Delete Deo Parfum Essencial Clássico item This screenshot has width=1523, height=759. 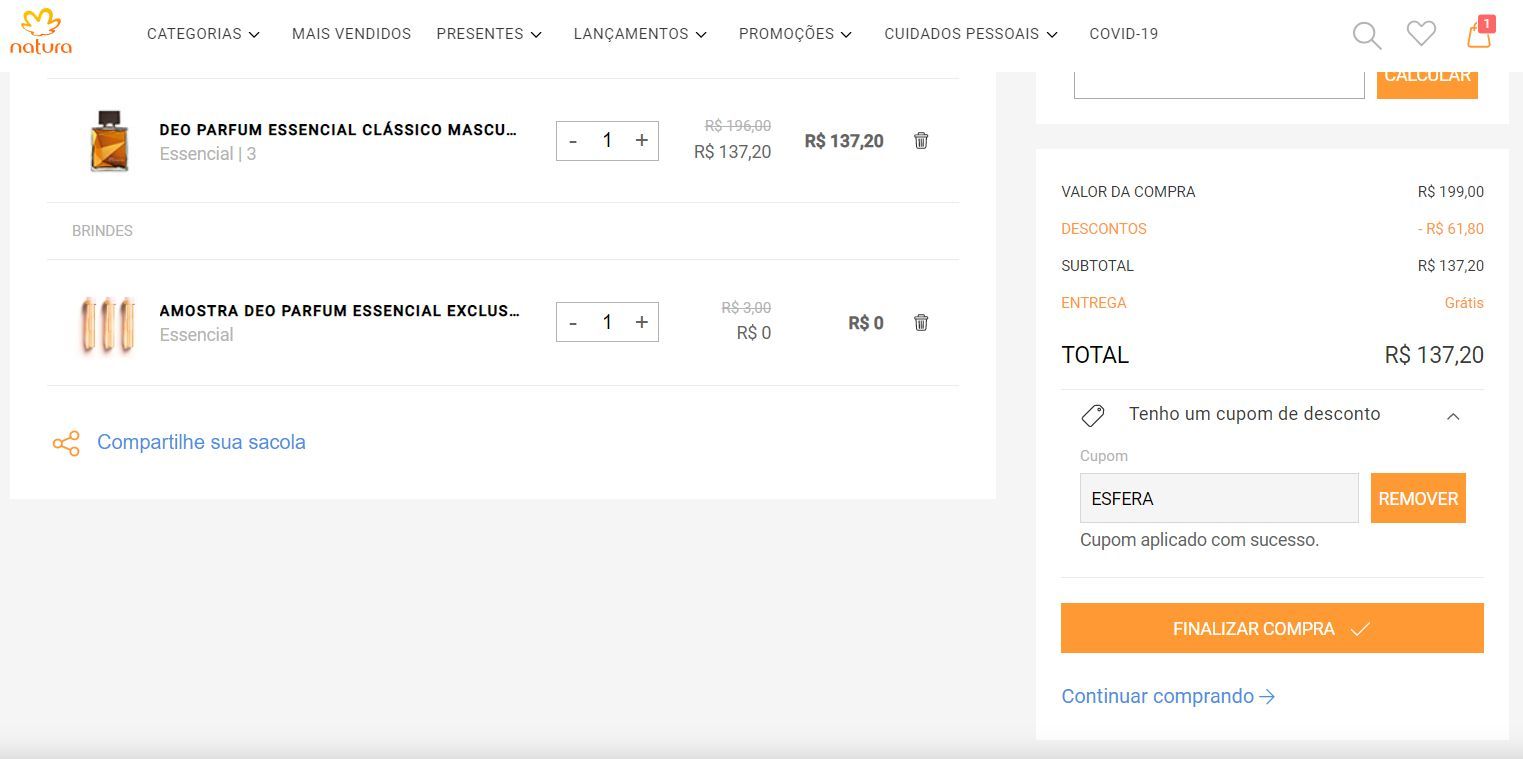coord(921,141)
